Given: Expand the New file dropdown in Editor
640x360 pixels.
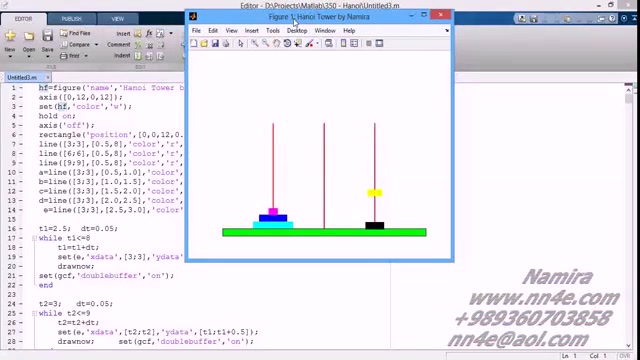Looking at the screenshot, I should tap(10, 56).
